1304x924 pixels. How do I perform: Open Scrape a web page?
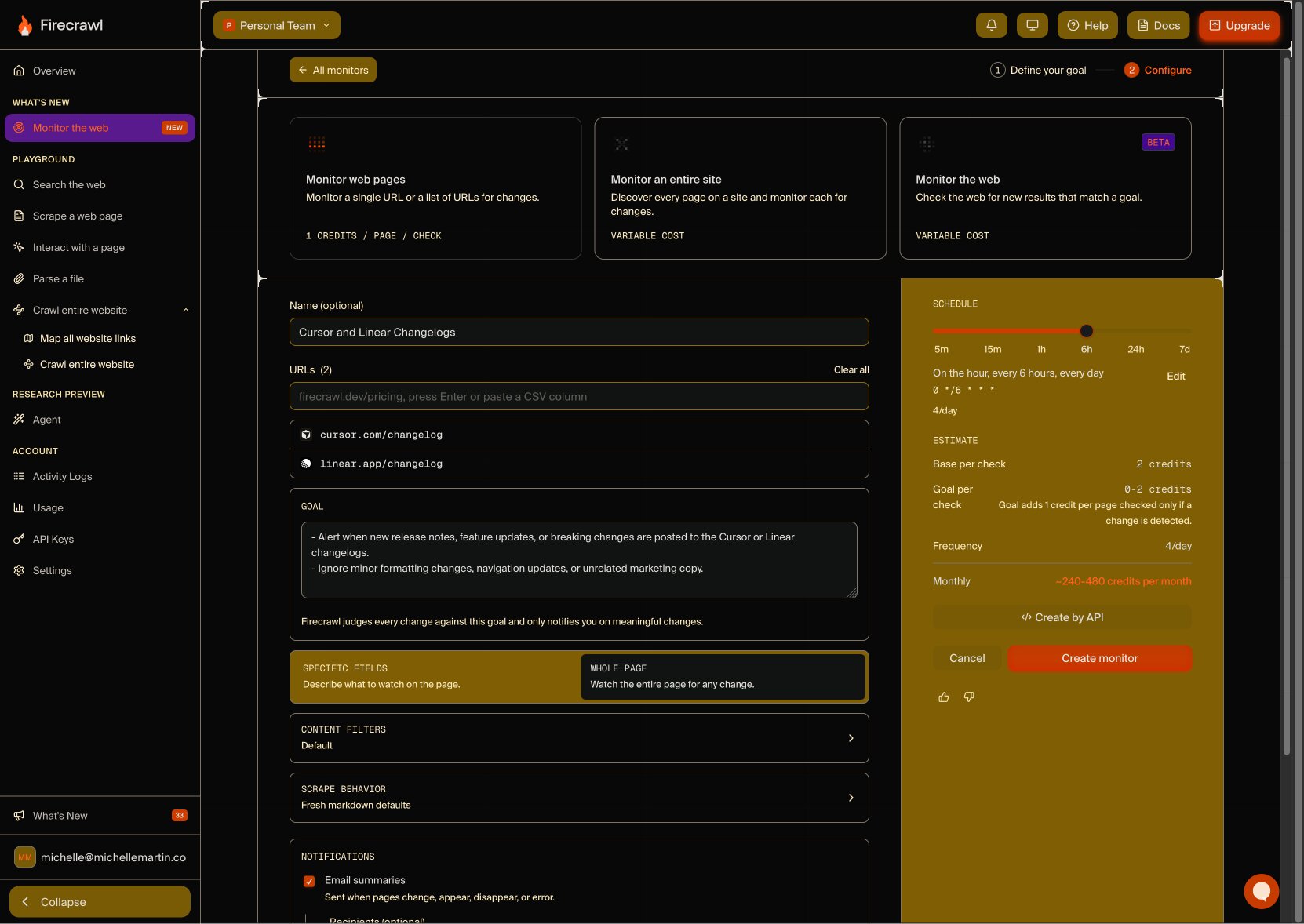(100, 216)
